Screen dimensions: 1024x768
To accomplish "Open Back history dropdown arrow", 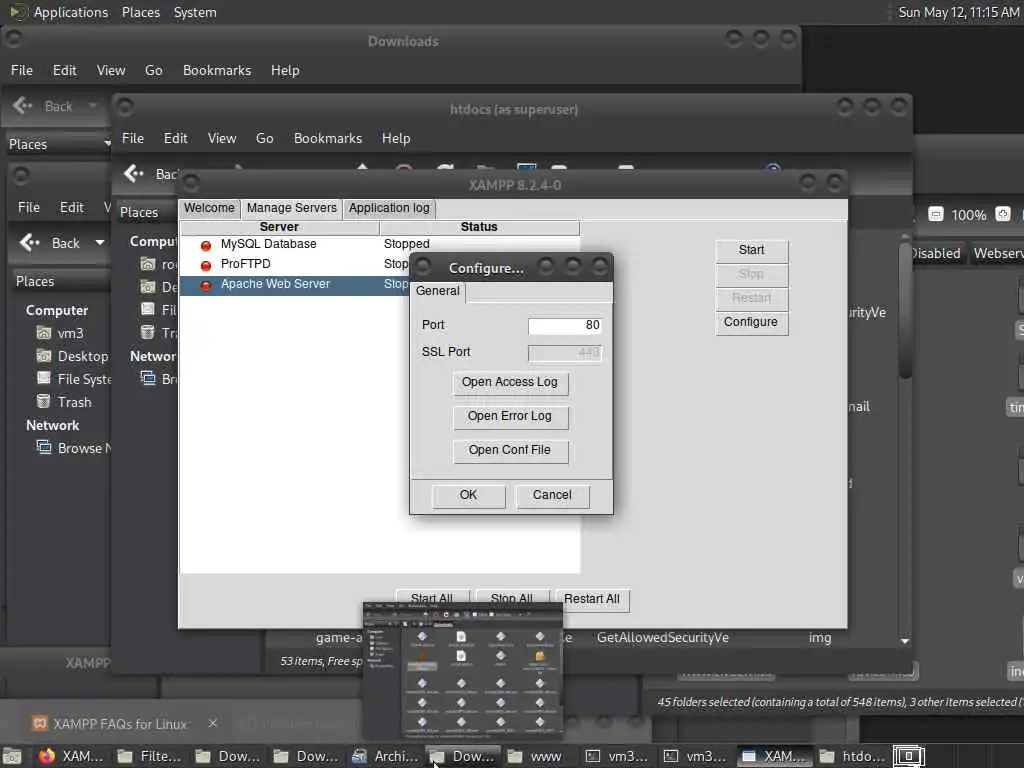I will click(x=100, y=243).
